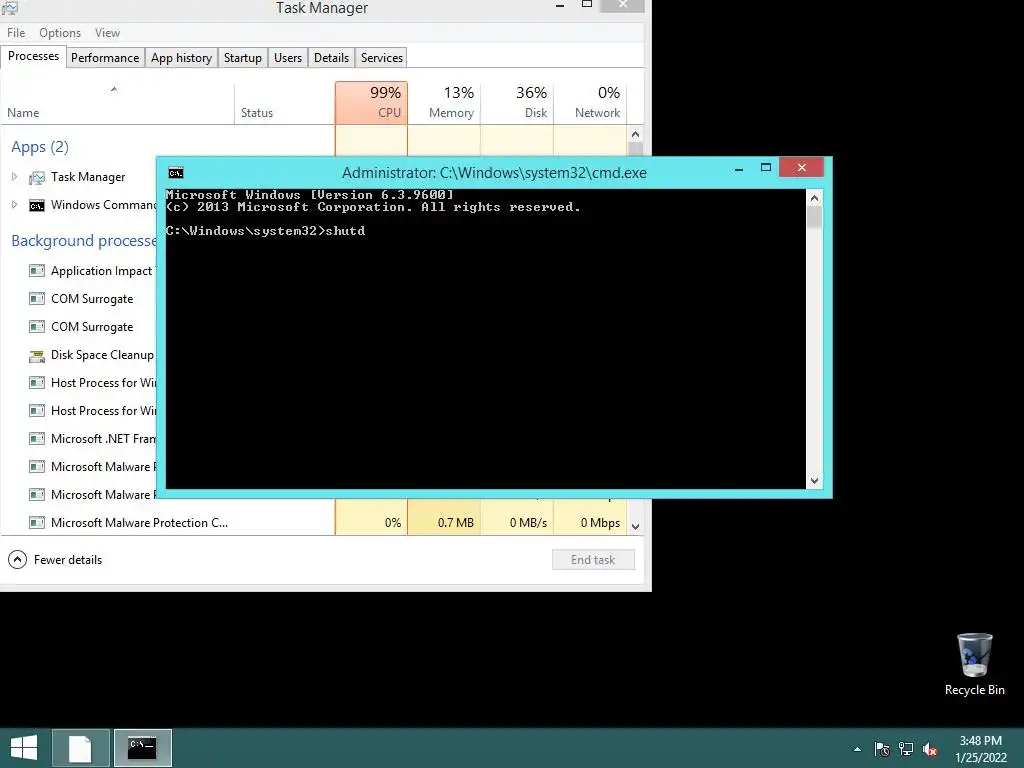The height and width of the screenshot is (768, 1024).
Task: Open the View menu
Action: click(107, 33)
